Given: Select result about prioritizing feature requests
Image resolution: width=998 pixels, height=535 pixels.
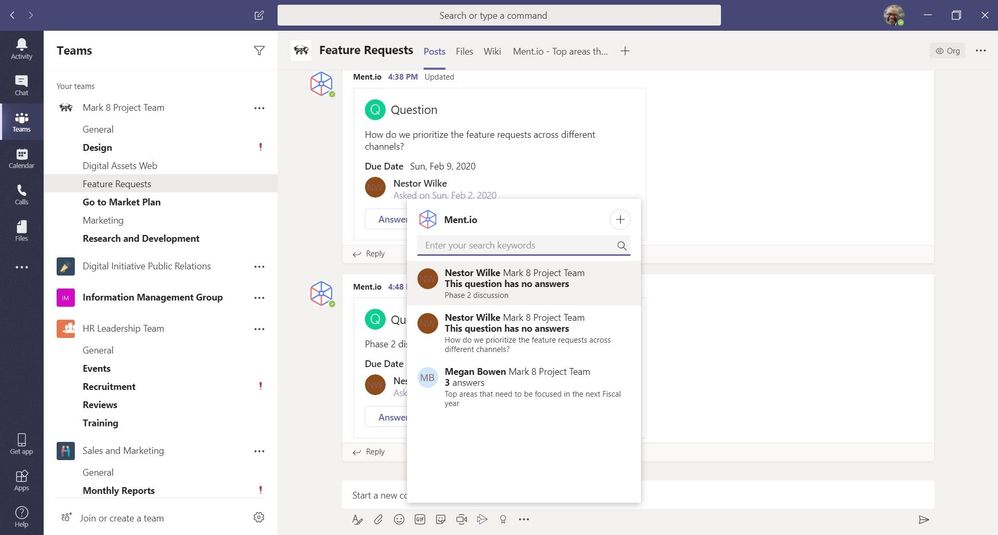Looking at the screenshot, I should [x=524, y=333].
